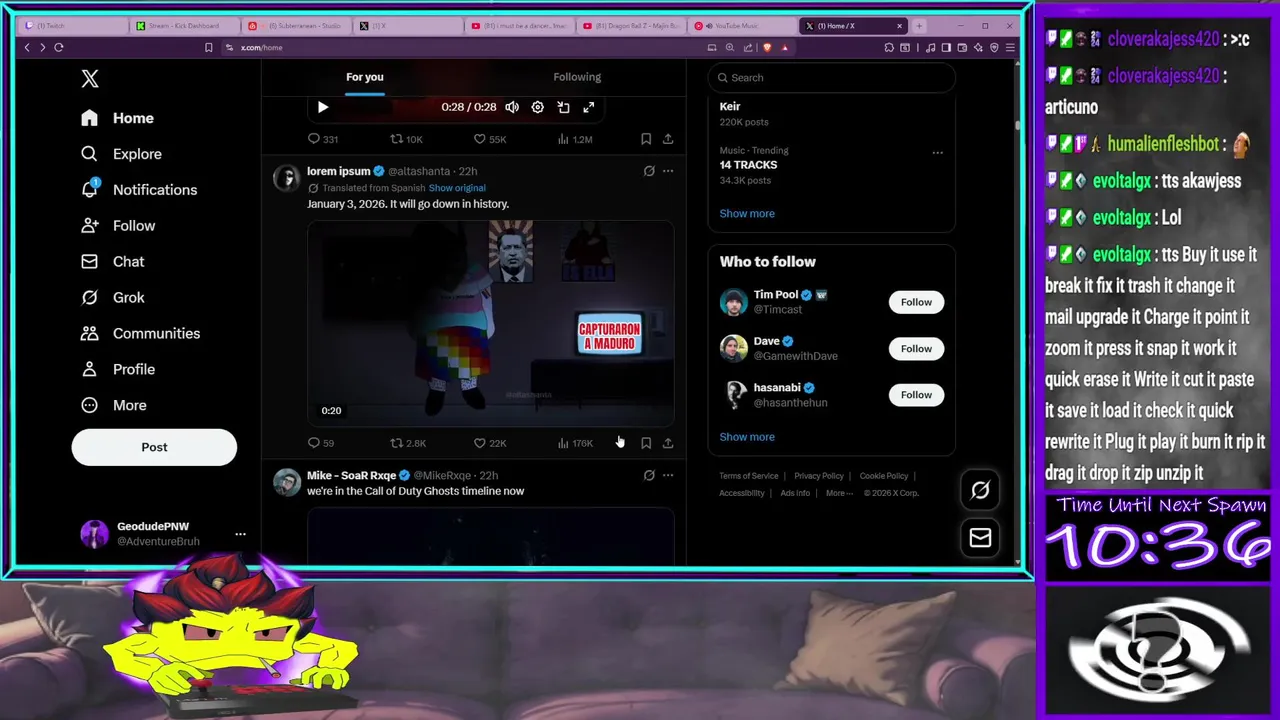Reply to the post with 59 comments
The image size is (1280, 720).
point(321,443)
